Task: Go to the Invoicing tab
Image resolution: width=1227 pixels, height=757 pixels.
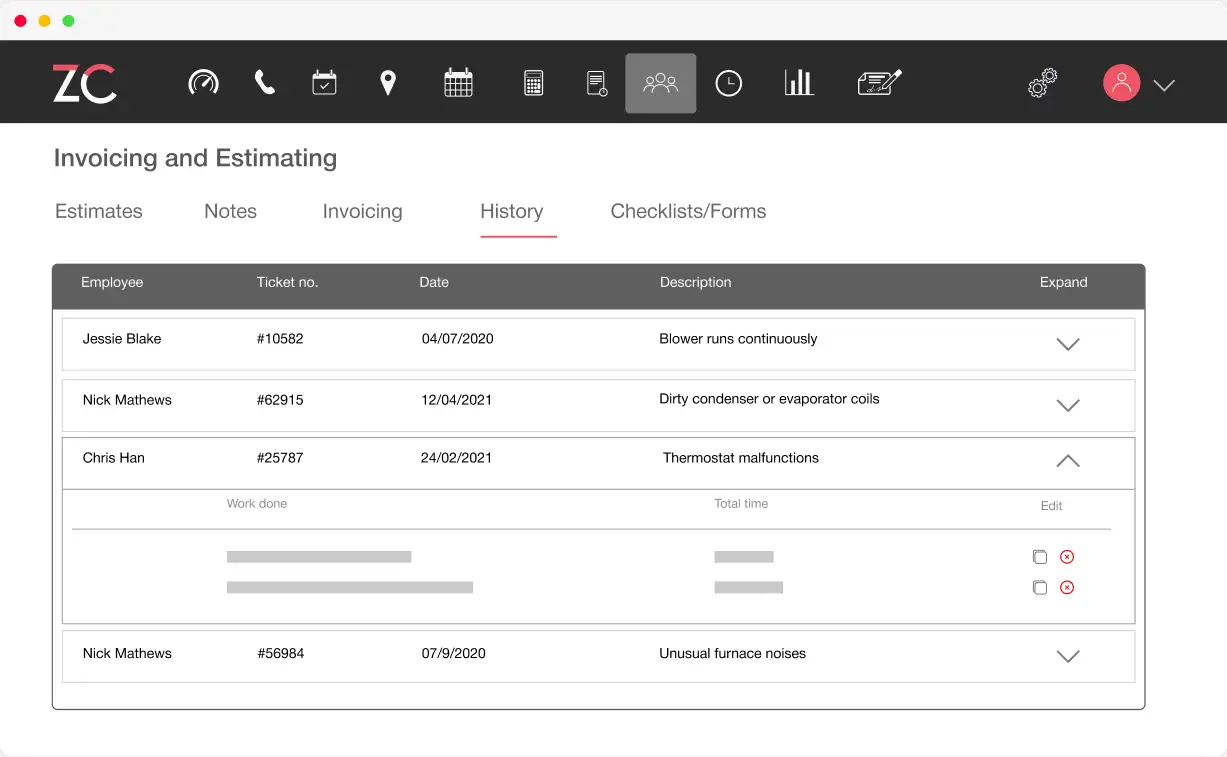Action: pyautogui.click(x=362, y=211)
